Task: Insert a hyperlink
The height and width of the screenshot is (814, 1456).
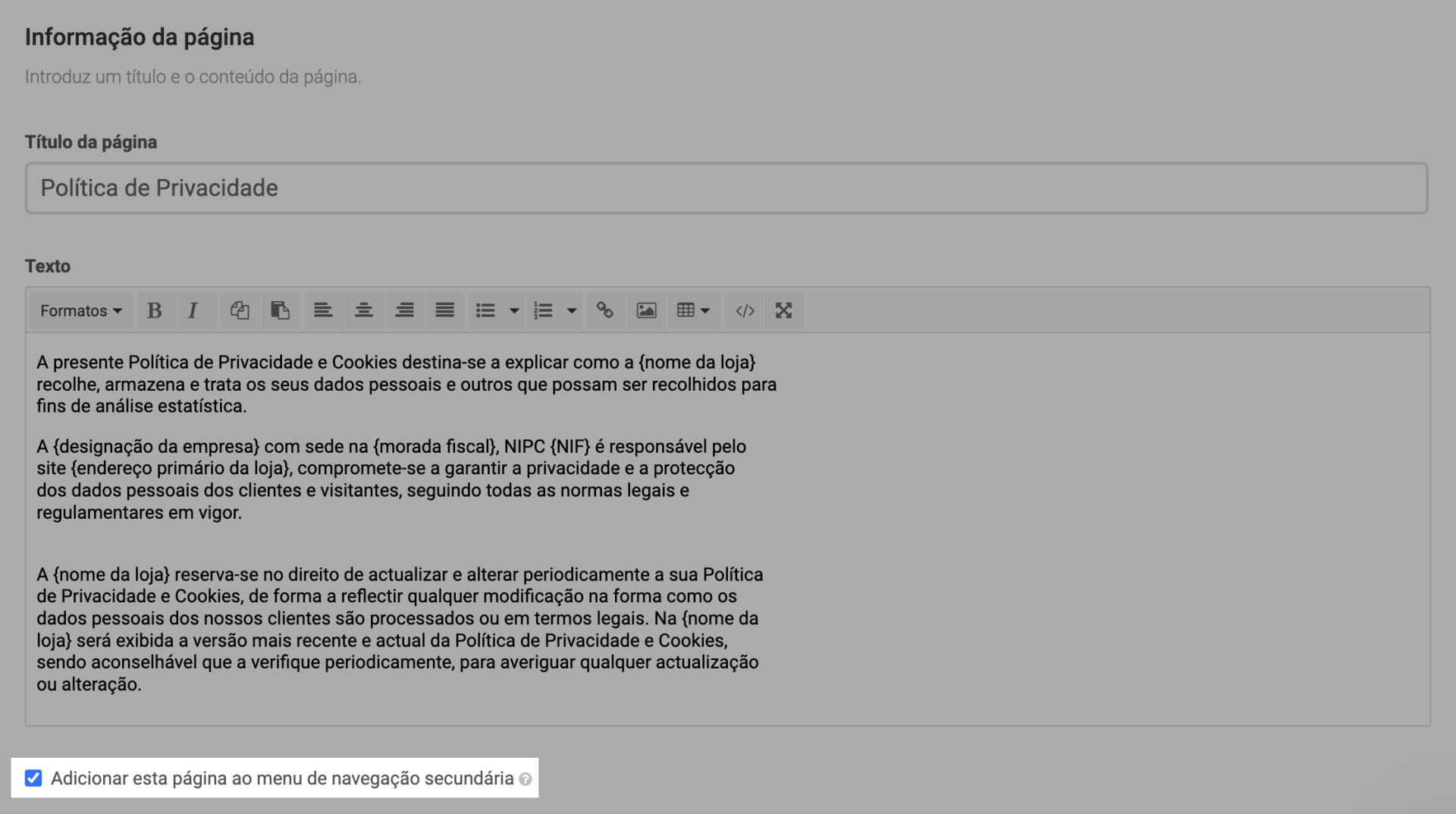Action: pos(604,310)
